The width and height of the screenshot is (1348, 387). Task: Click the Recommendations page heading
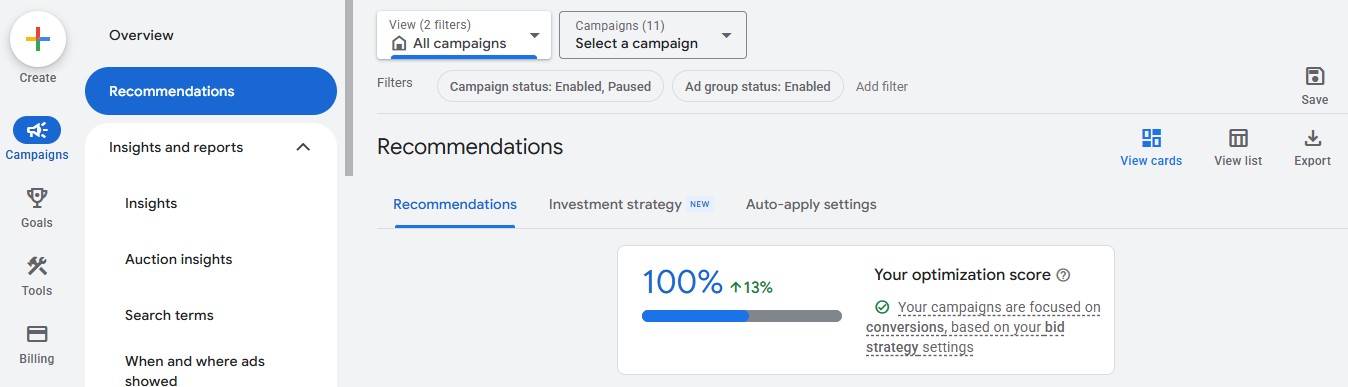tap(470, 147)
